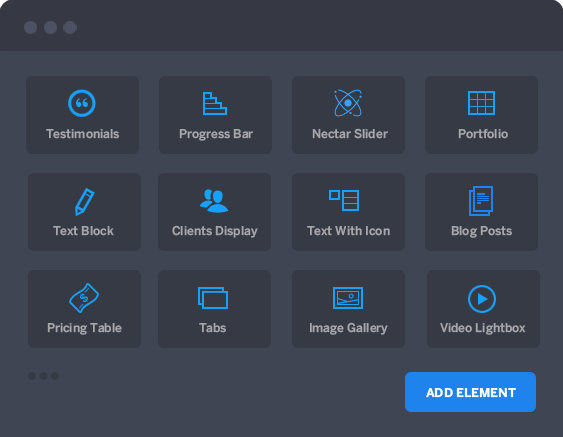Click the last pagination dot at bottom left

55,376
